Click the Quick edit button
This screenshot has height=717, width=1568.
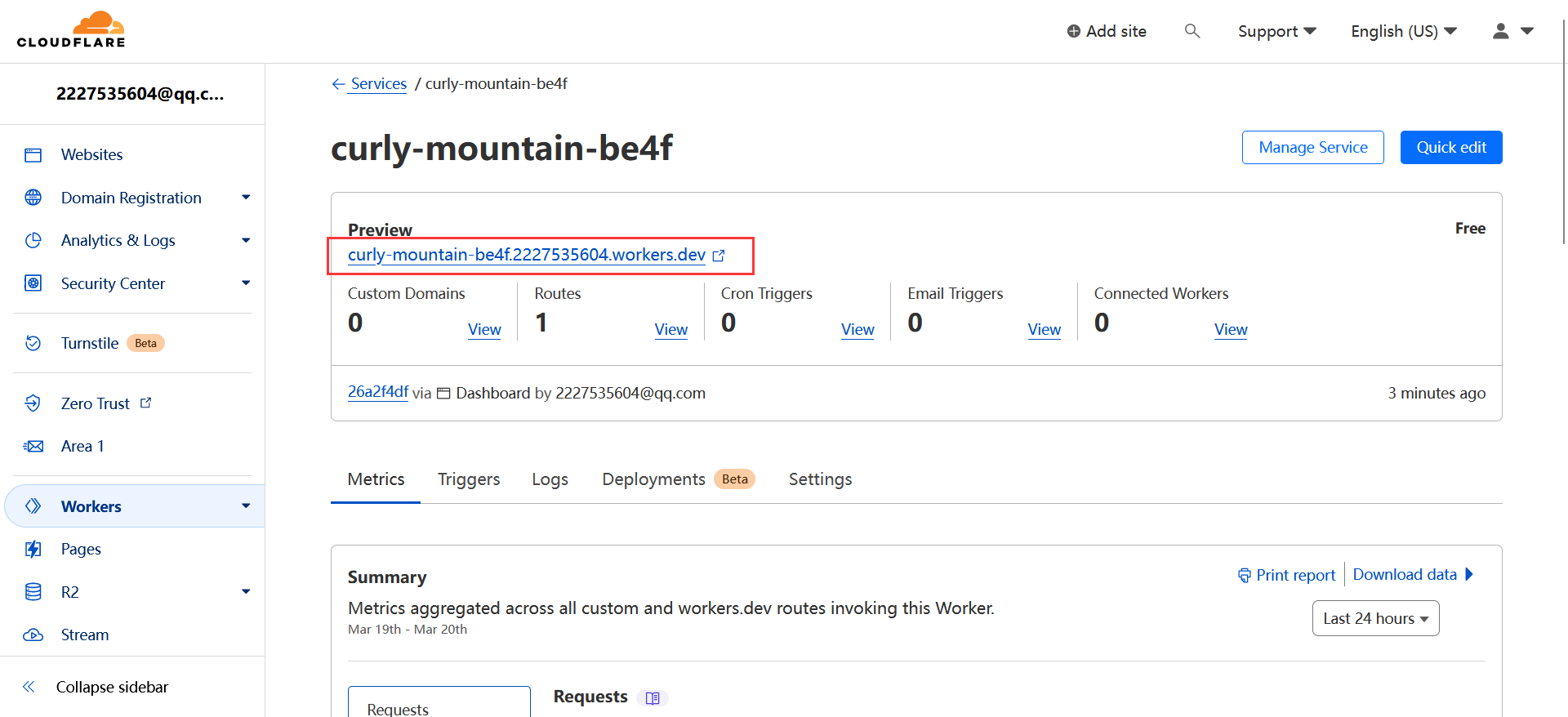1451,148
